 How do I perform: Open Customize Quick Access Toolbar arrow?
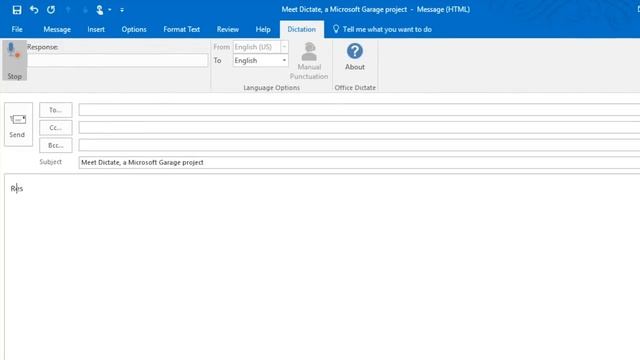[x=122, y=10]
